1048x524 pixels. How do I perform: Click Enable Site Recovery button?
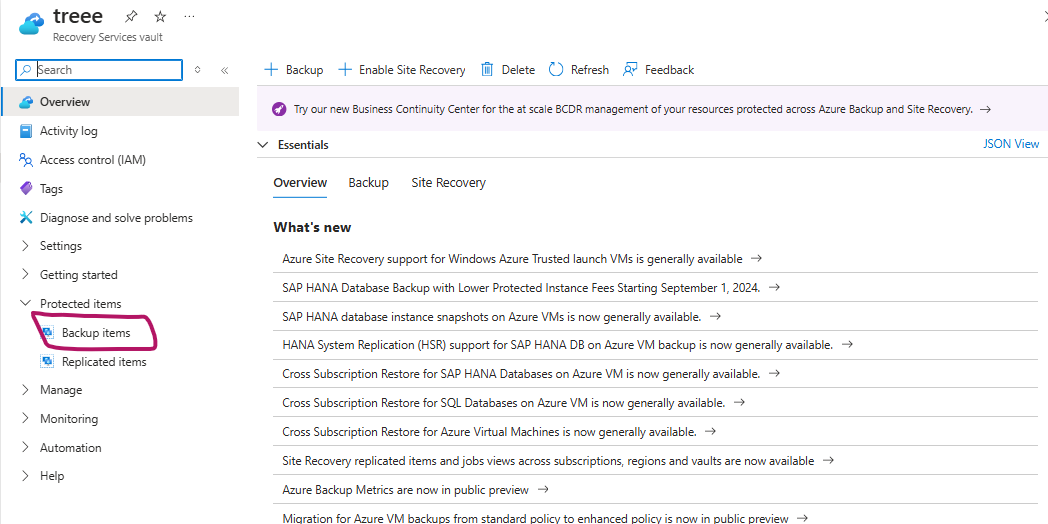tap(402, 70)
